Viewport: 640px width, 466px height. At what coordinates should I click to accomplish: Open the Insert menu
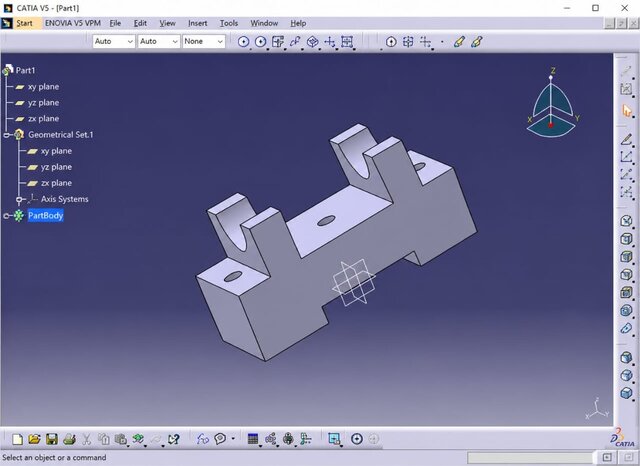click(x=198, y=23)
